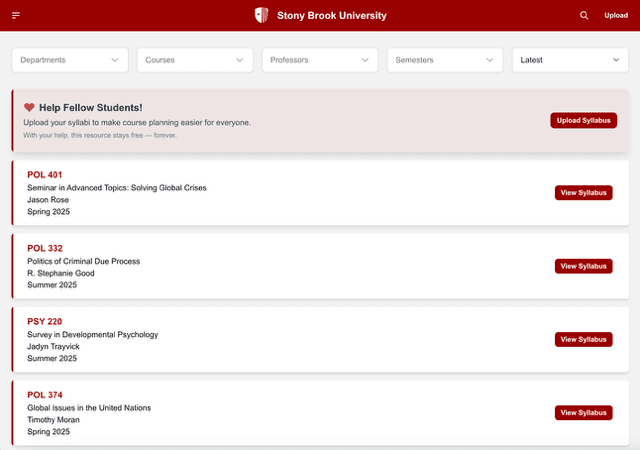Open the Professors dropdown
The width and height of the screenshot is (640, 450).
[x=320, y=60]
